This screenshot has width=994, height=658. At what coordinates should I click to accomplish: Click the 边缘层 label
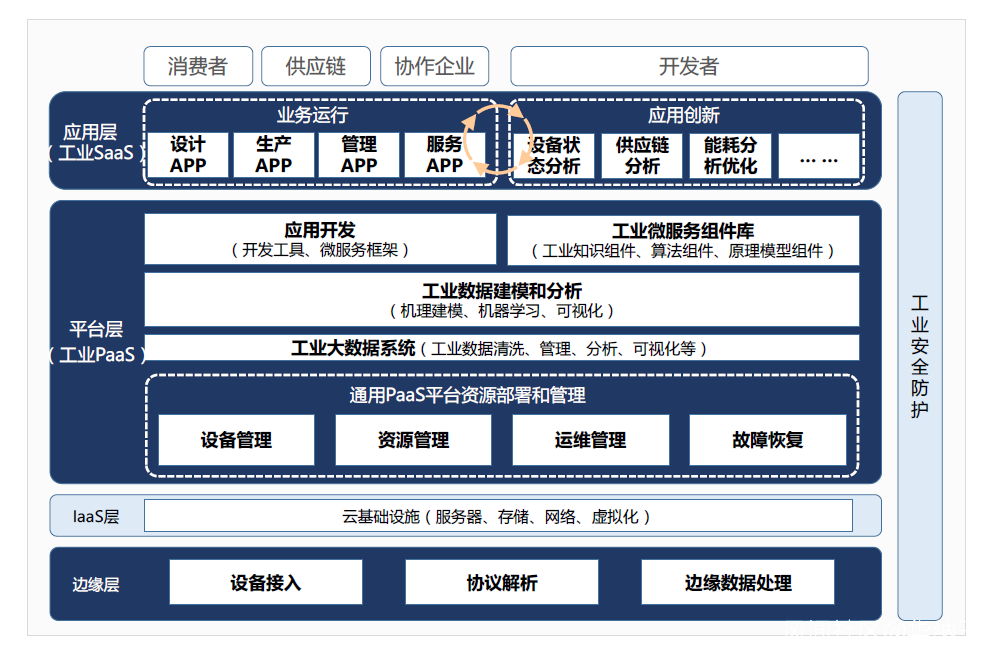click(x=96, y=584)
